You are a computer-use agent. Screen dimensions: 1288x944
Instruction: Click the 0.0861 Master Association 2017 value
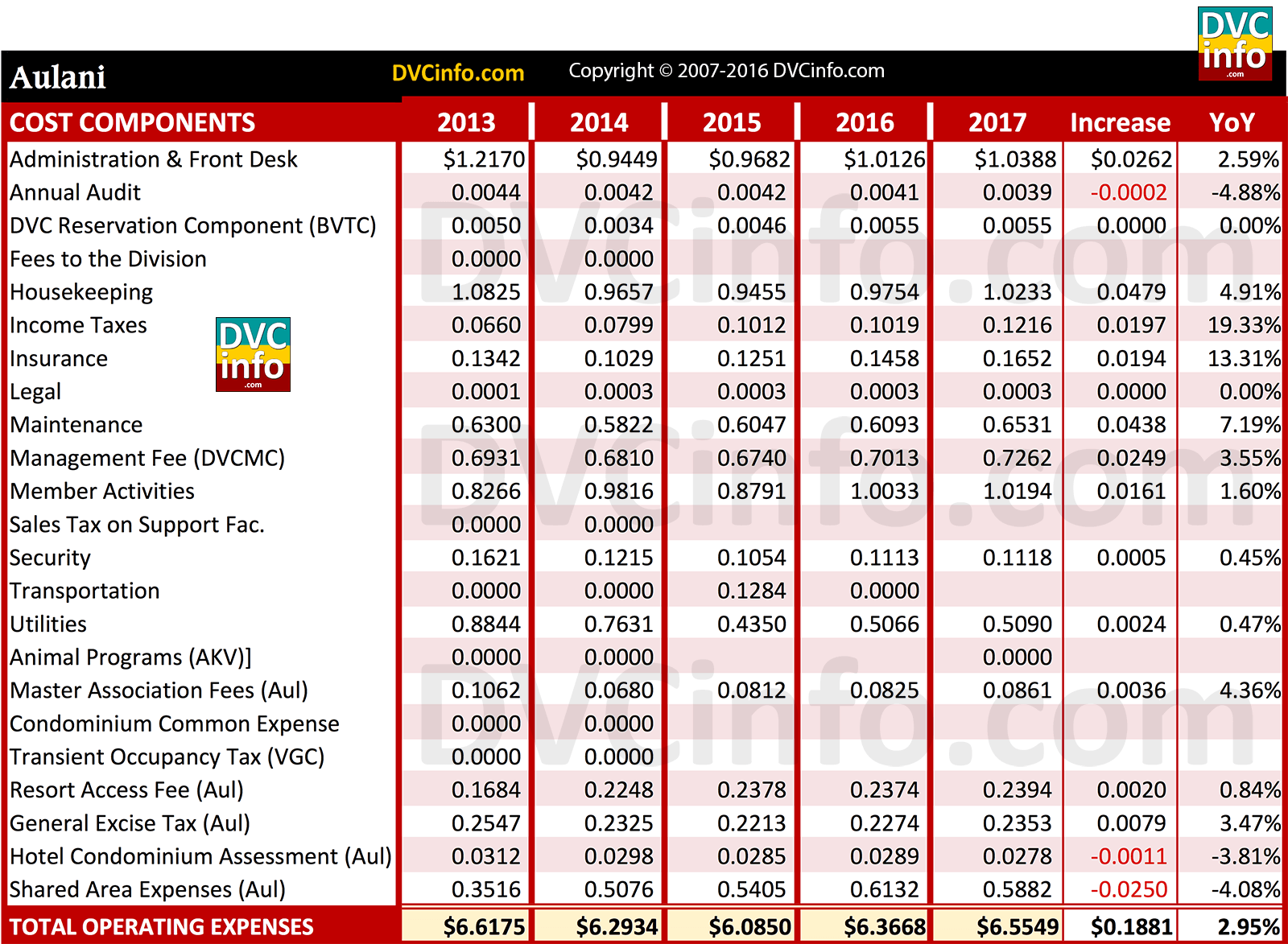(x=1018, y=690)
